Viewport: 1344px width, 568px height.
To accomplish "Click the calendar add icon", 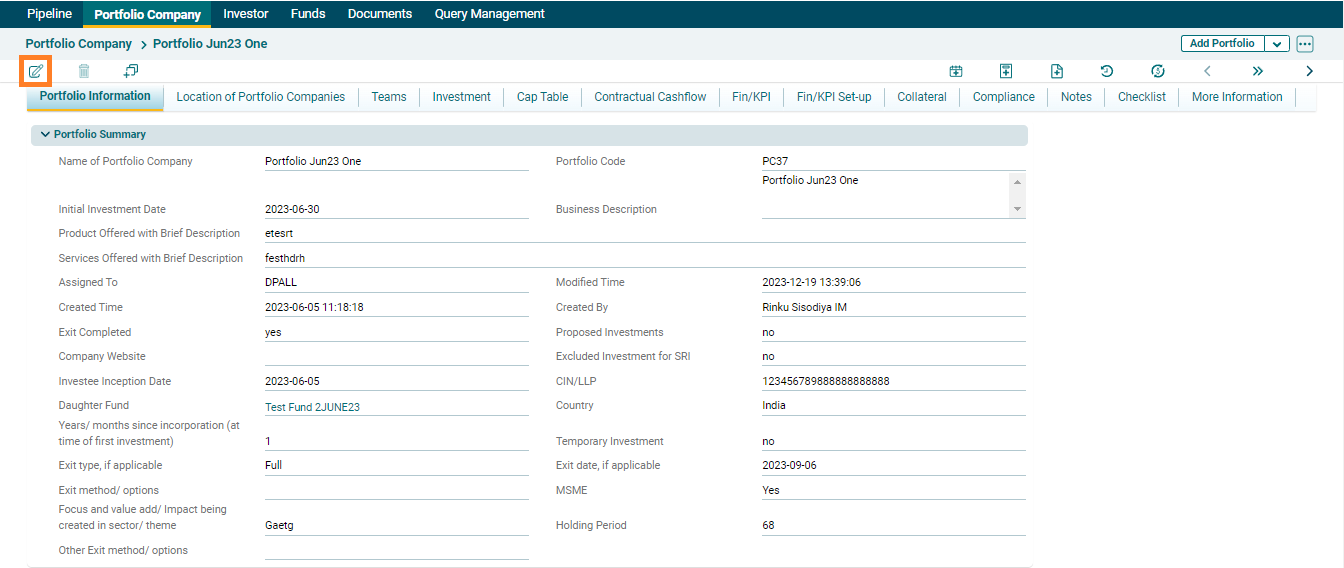I will (956, 71).
